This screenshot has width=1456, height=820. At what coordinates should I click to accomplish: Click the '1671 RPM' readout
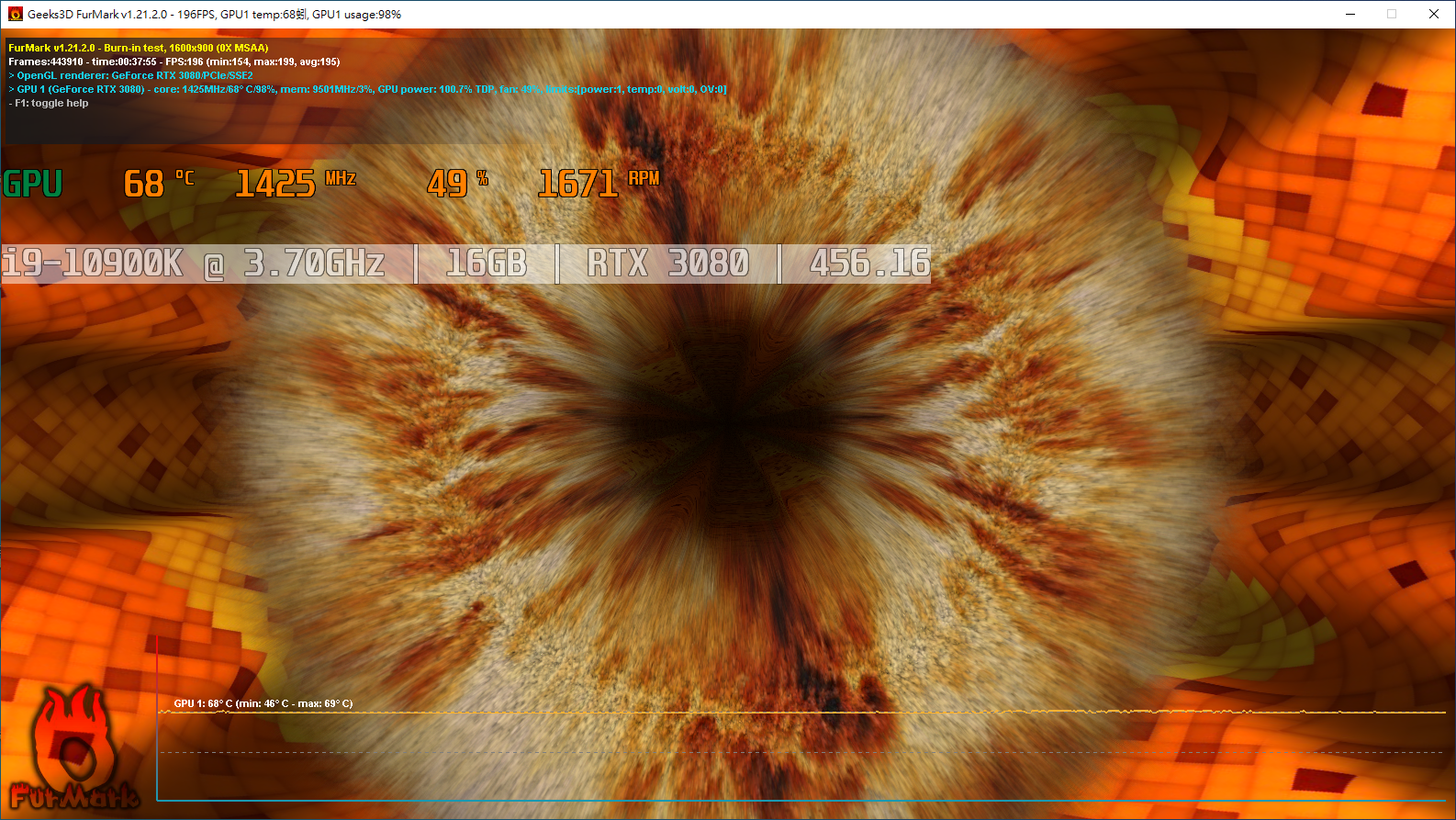pyautogui.click(x=599, y=184)
